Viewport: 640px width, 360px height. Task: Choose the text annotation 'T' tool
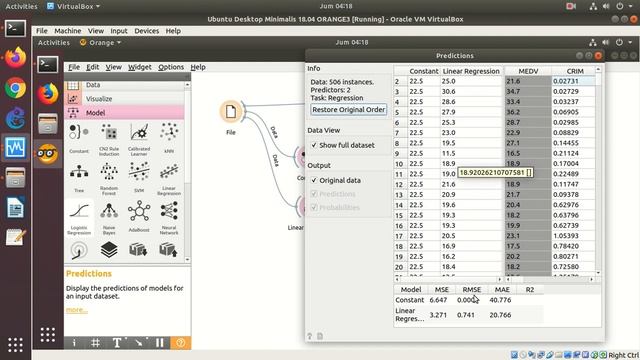pos(117,343)
